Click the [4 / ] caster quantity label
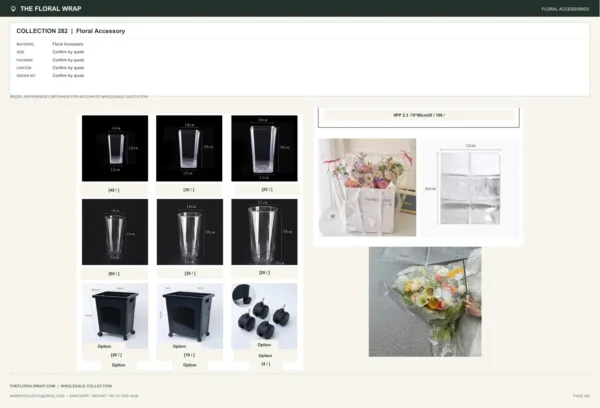The height and width of the screenshot is (408, 600). (x=266, y=364)
